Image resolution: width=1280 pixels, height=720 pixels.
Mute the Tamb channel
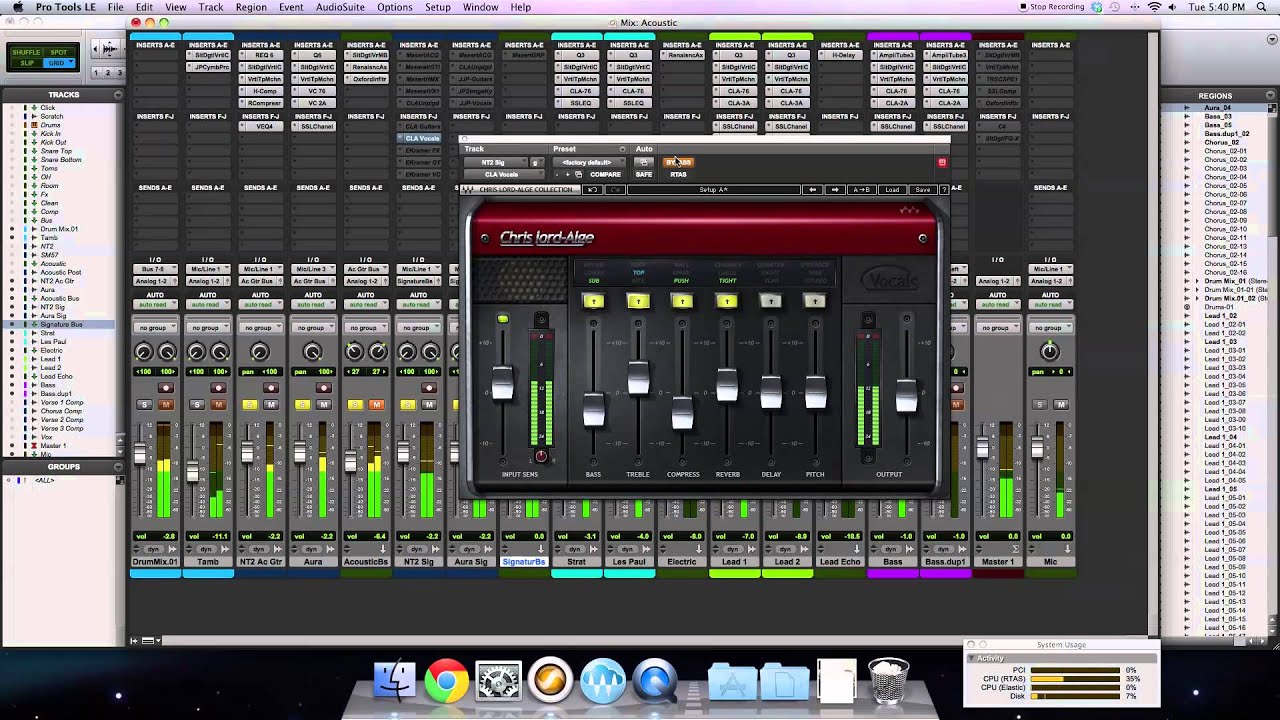point(218,404)
